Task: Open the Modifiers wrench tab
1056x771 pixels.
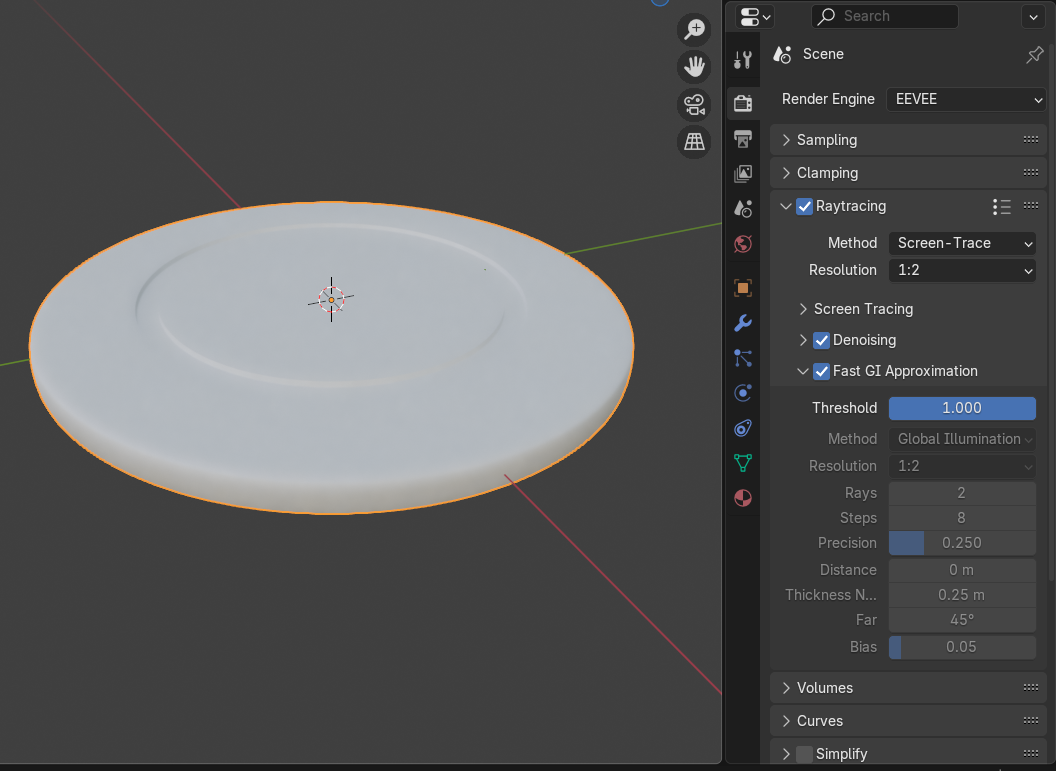Action: 742,323
